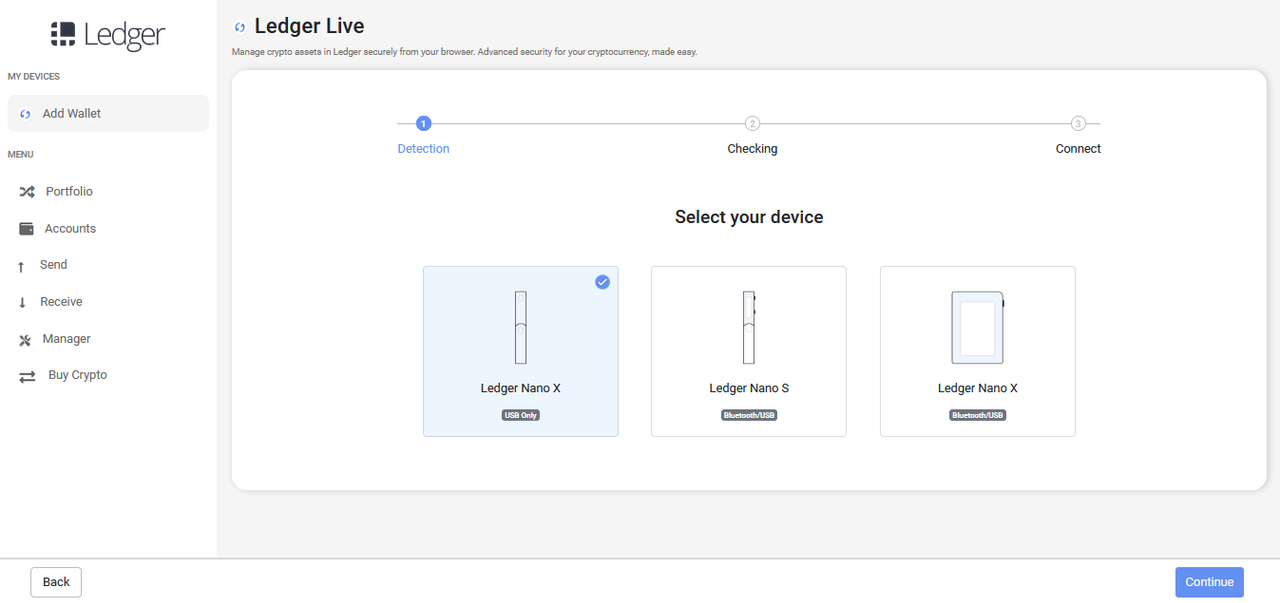
Task: Choose the Ledger Nano X Bluetooth/USB card
Action: pyautogui.click(x=977, y=351)
